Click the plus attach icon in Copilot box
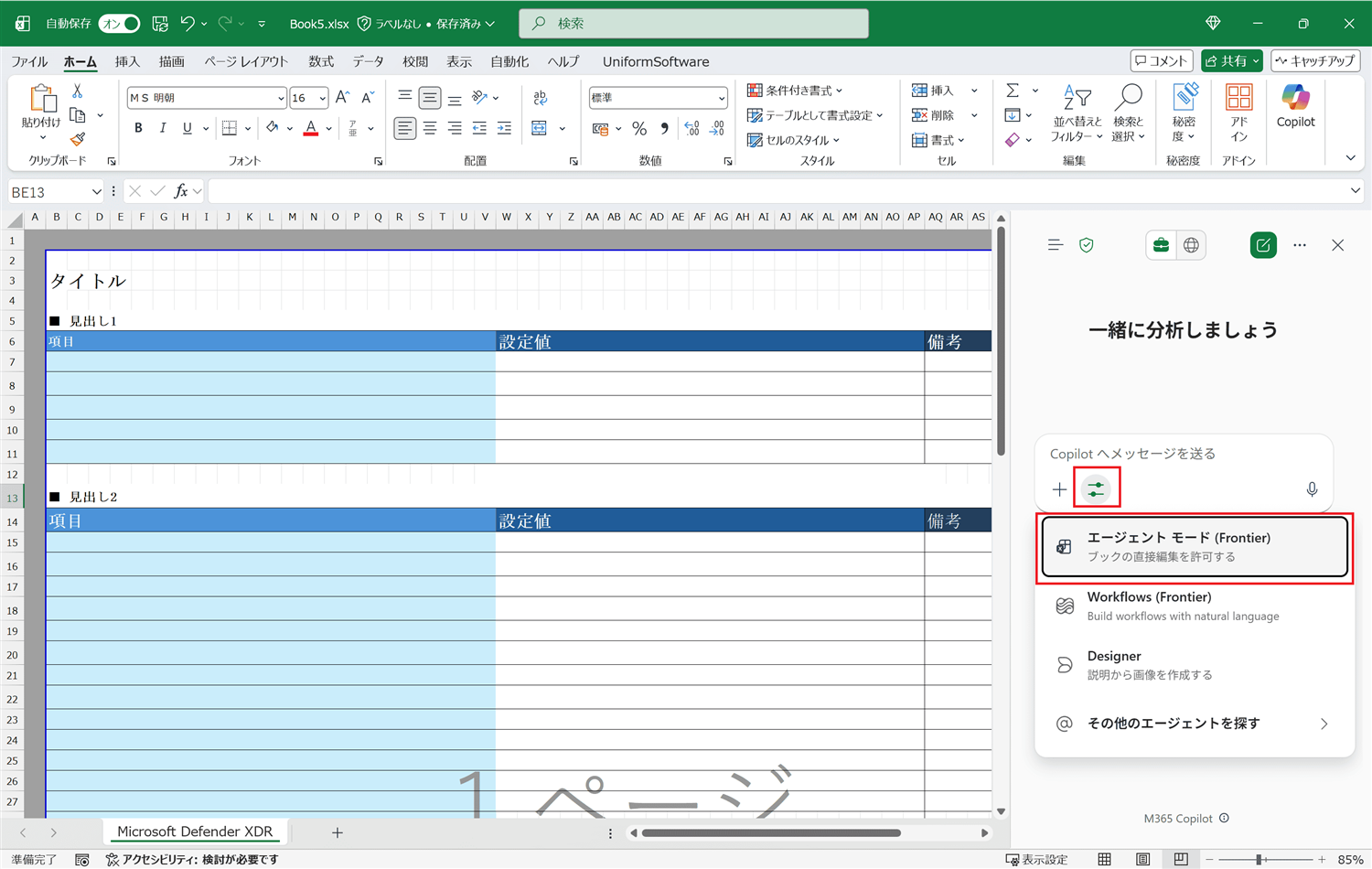The height and width of the screenshot is (869, 1372). [1059, 489]
